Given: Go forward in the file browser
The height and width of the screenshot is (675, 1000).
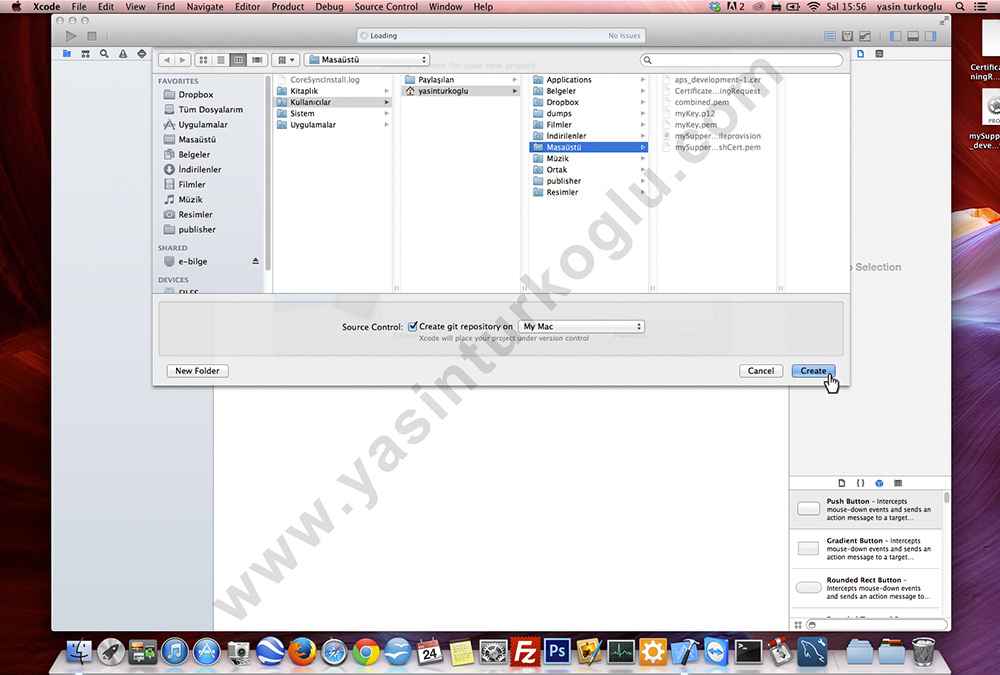Looking at the screenshot, I should point(182,59).
